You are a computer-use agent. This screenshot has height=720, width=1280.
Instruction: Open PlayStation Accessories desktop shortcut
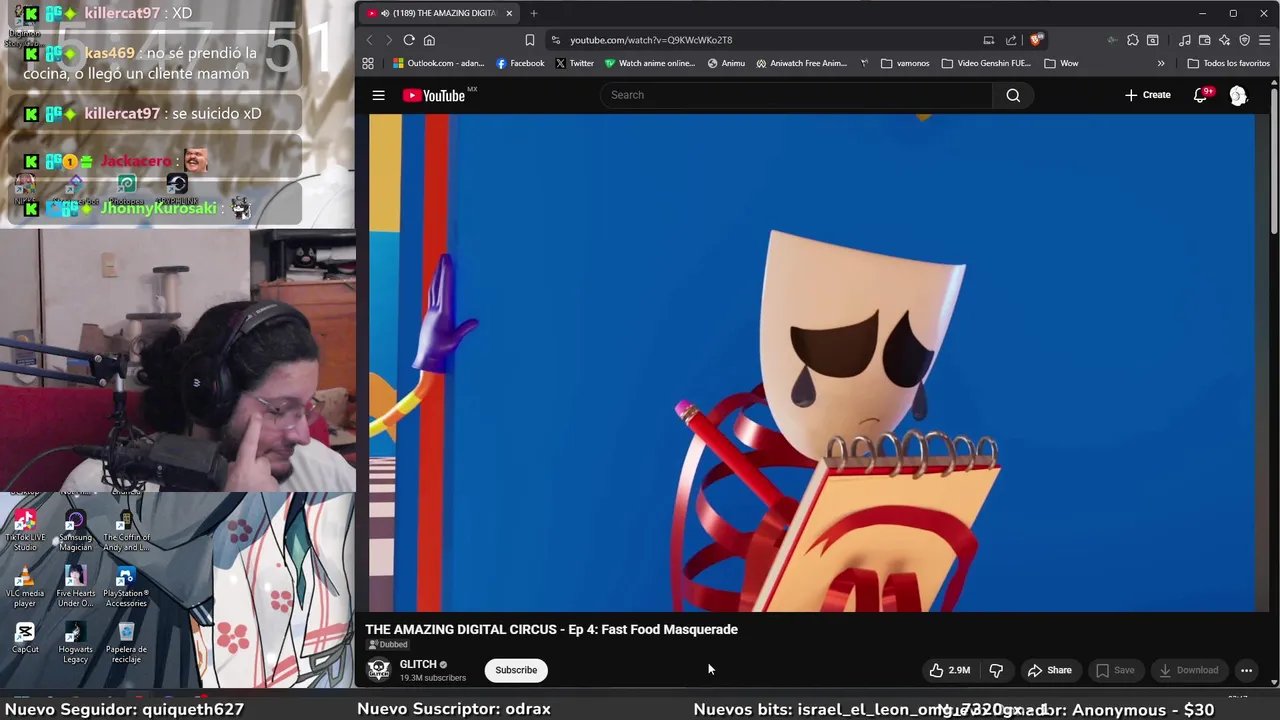tap(126, 587)
